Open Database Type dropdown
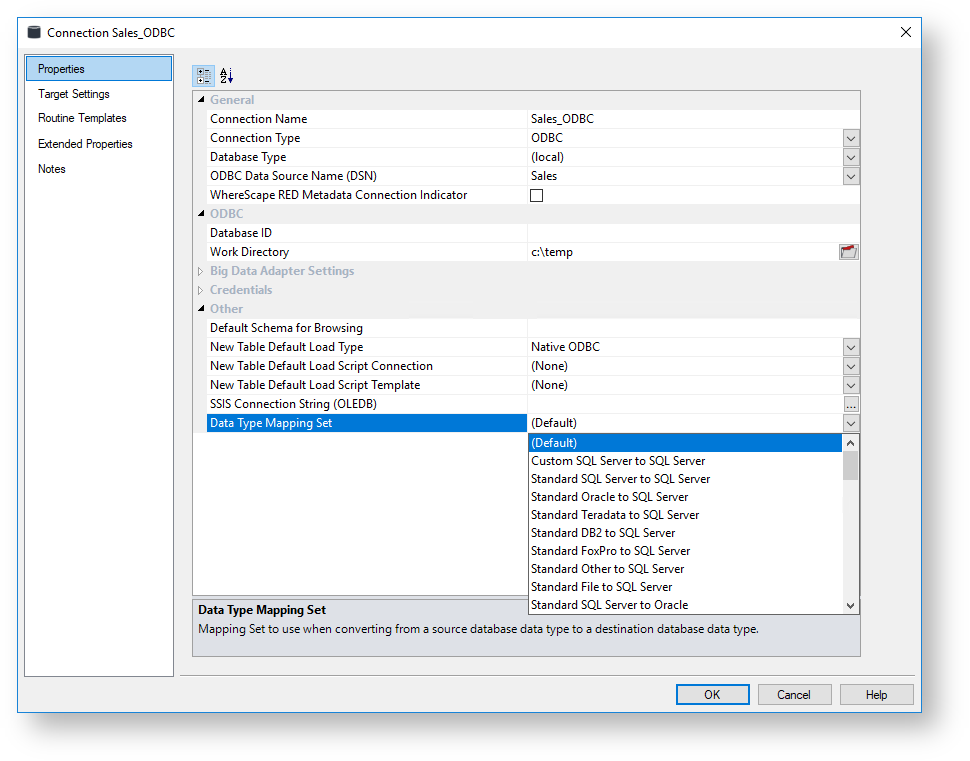 pyautogui.click(x=851, y=157)
